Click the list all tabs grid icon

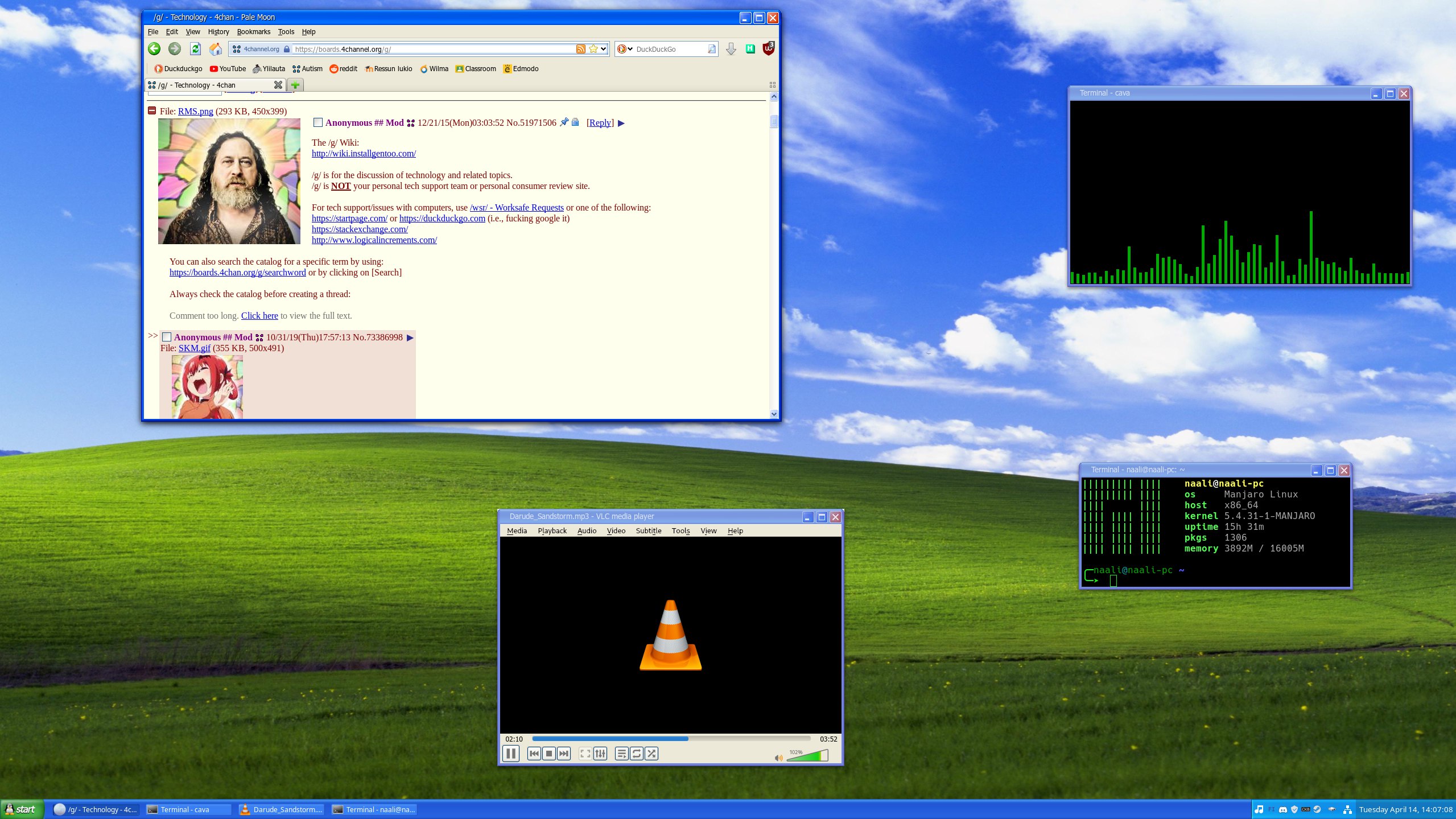click(772, 85)
